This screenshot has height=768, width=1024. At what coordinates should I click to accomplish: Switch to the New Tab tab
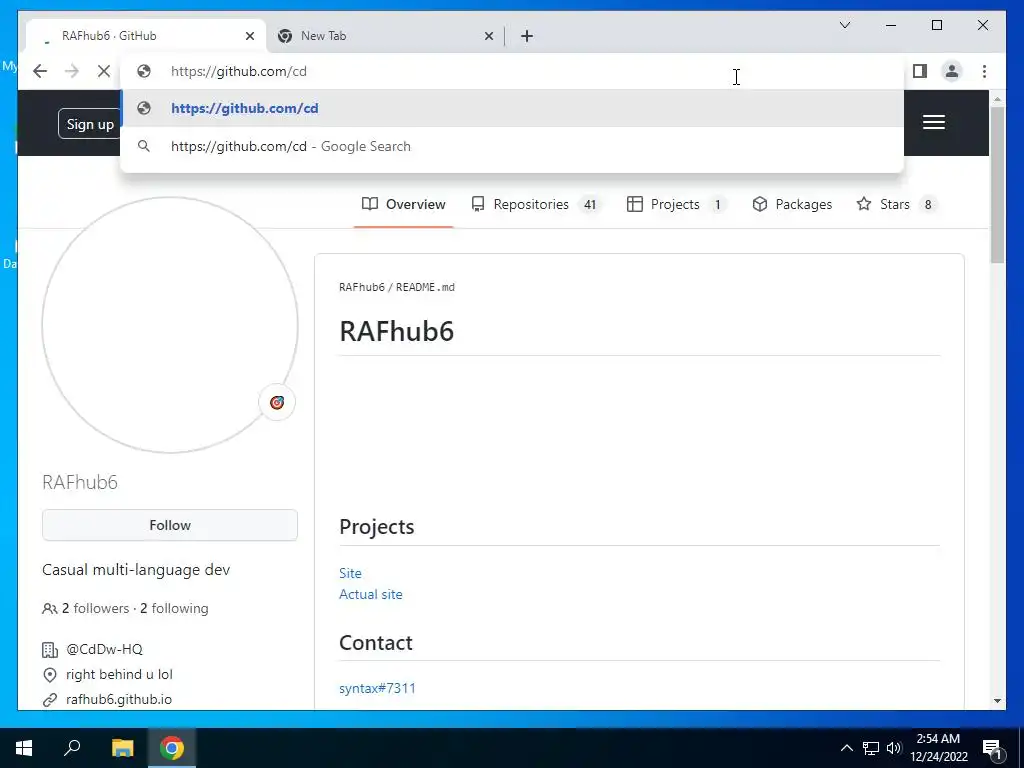(384, 36)
